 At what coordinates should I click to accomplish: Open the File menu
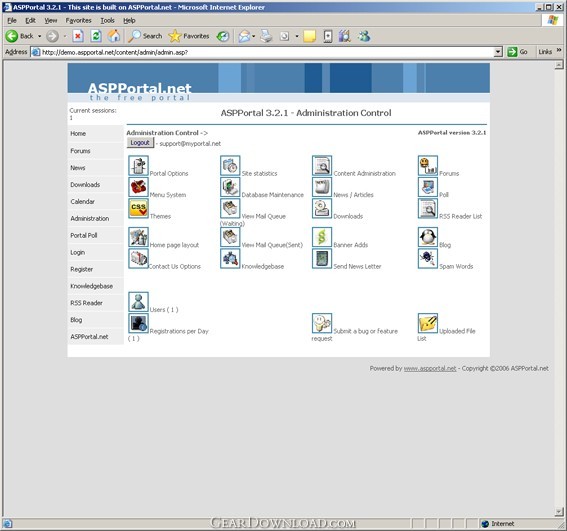coord(12,21)
